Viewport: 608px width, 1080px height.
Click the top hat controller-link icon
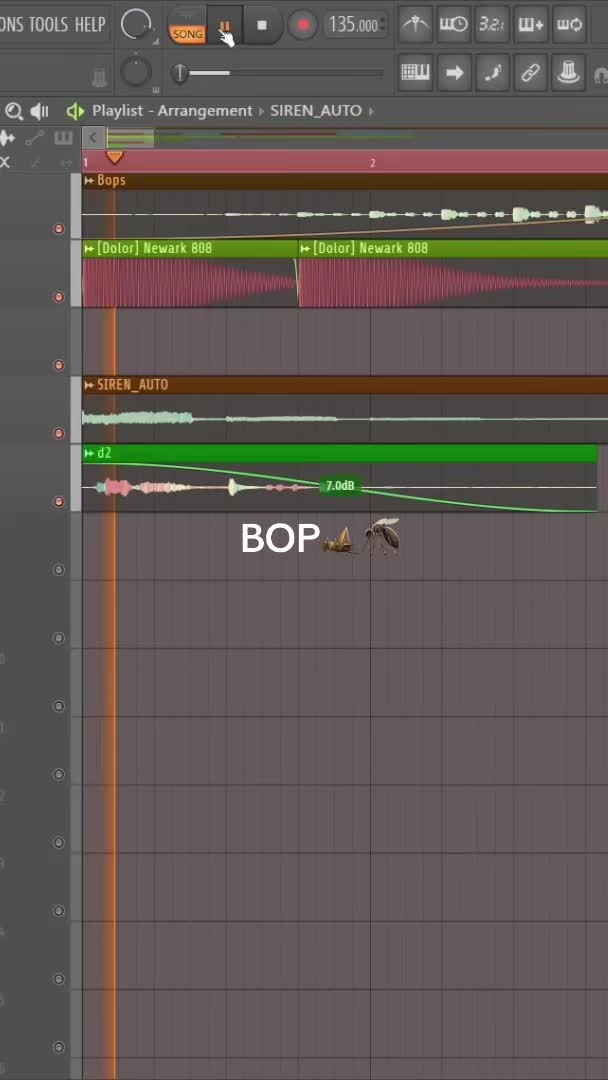(x=569, y=72)
